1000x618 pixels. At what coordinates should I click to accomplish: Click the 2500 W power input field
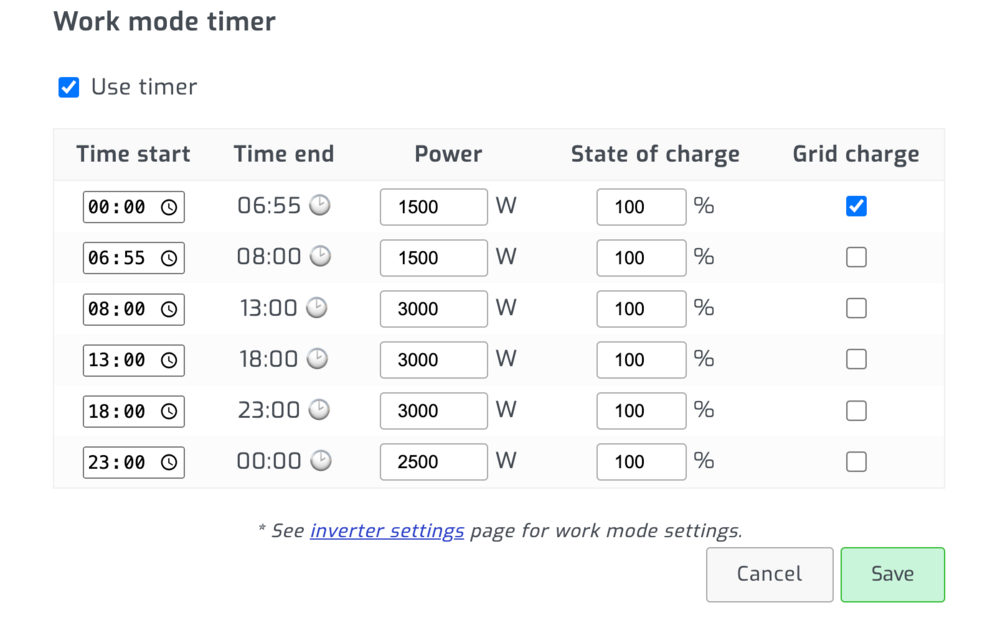coord(433,462)
